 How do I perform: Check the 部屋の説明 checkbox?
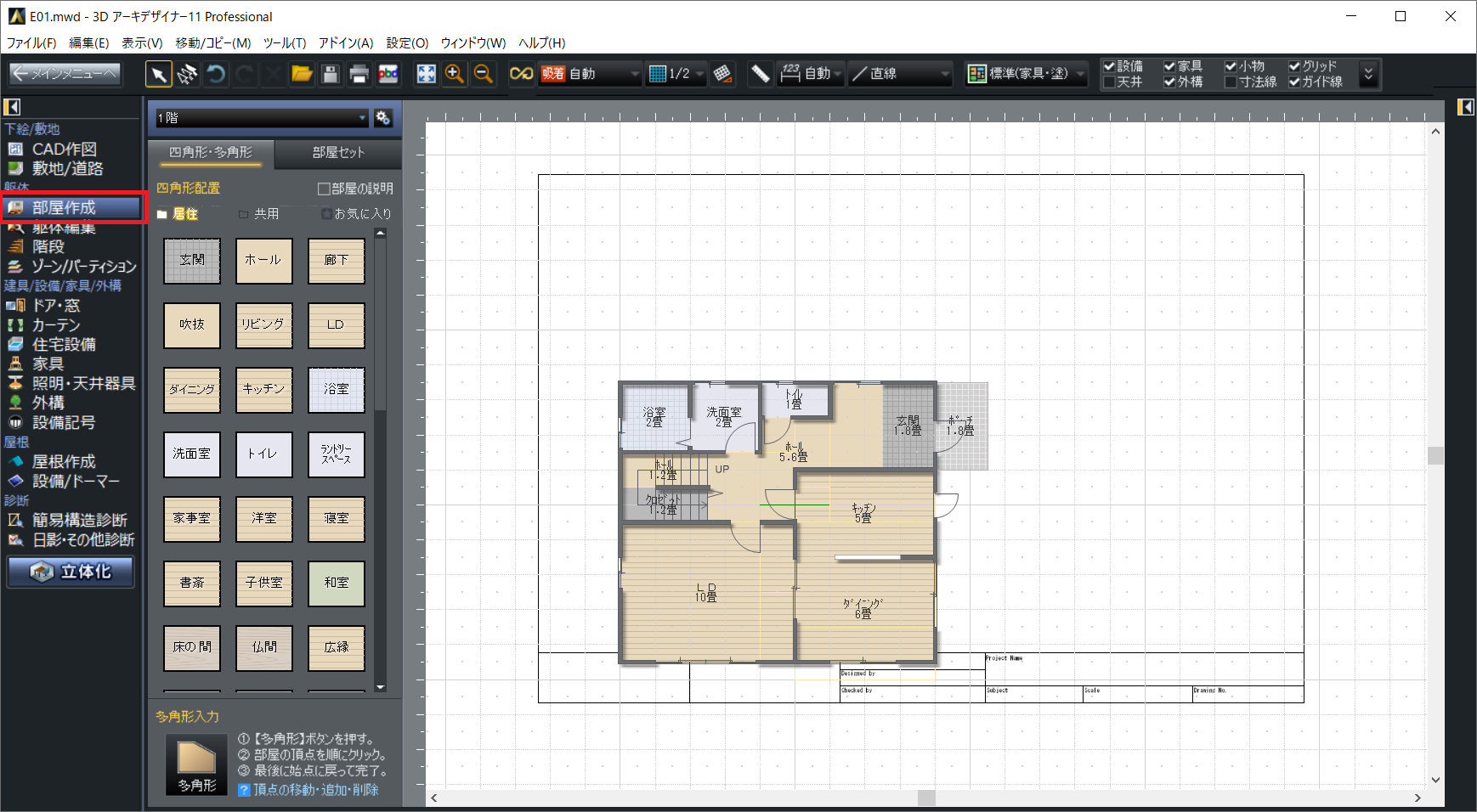[324, 189]
